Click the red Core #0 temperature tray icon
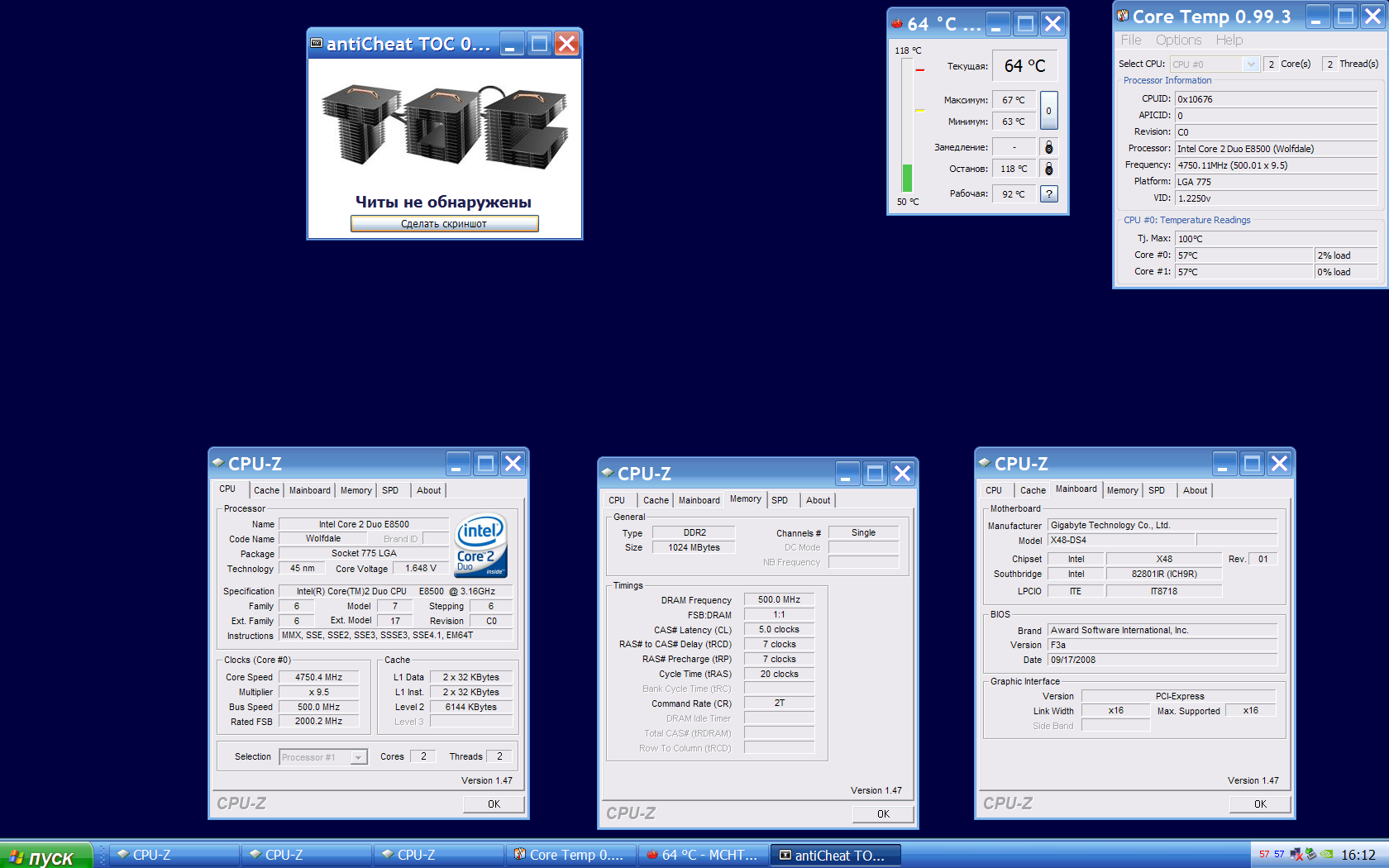Viewport: 1389px width, 868px height. tap(1264, 855)
